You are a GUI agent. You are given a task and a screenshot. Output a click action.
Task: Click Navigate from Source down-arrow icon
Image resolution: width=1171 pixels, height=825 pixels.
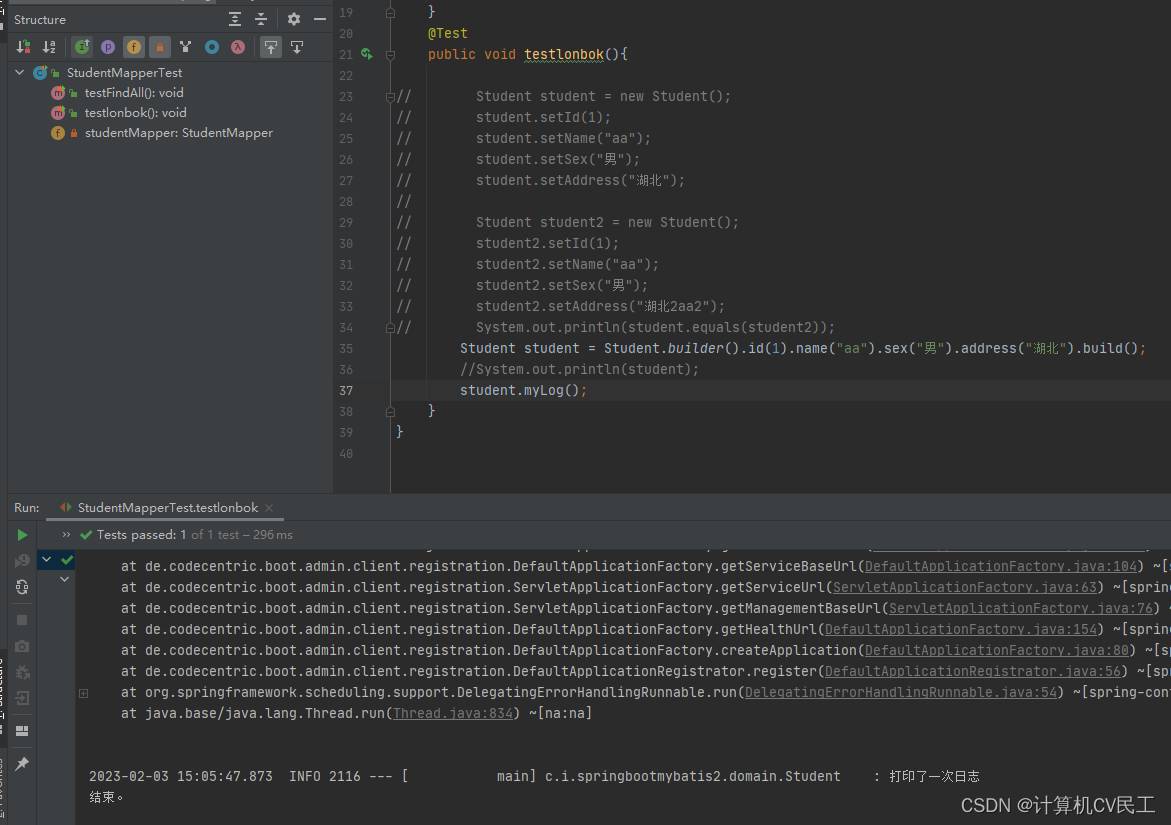coord(296,47)
